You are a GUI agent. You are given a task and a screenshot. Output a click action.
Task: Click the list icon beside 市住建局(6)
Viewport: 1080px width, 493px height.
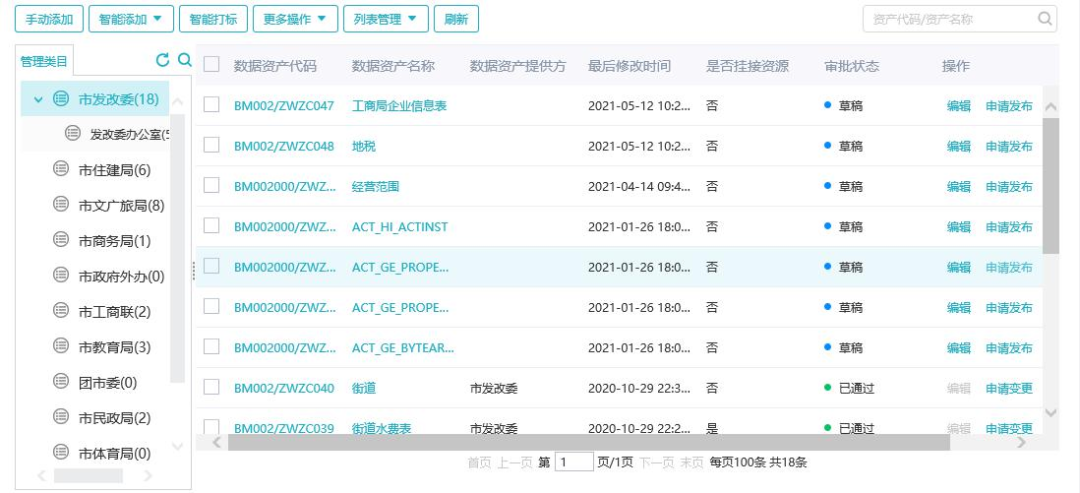60,170
